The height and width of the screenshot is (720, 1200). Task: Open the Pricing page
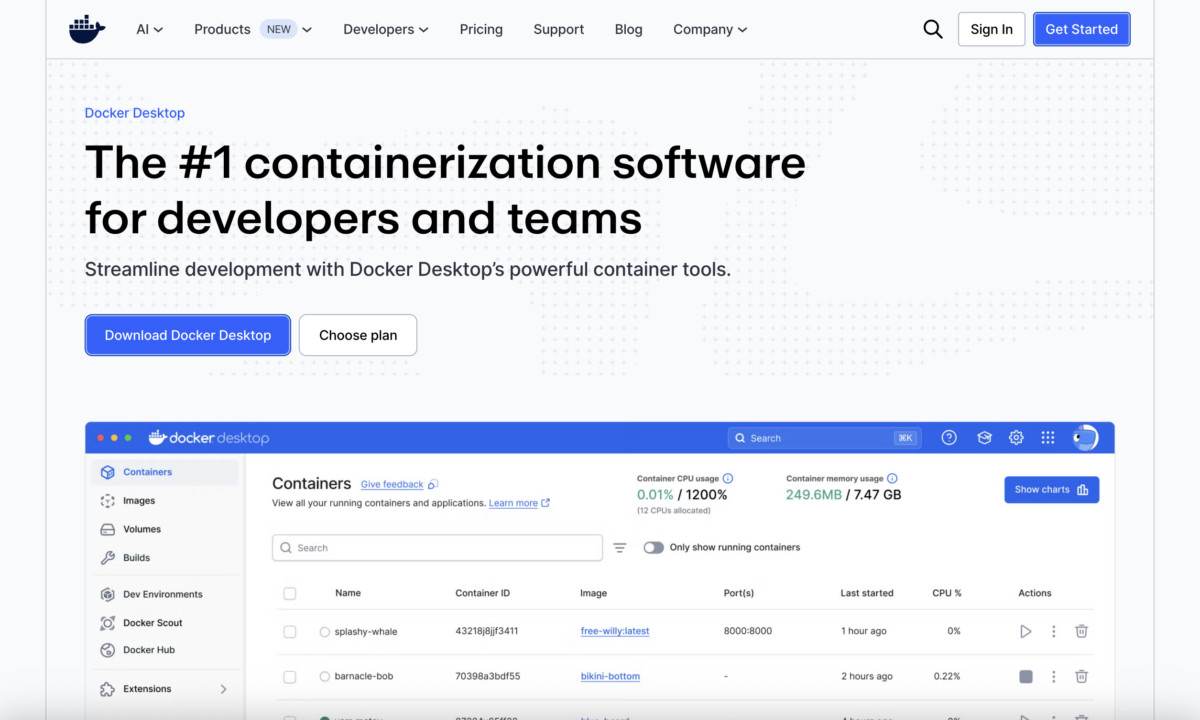tap(481, 29)
